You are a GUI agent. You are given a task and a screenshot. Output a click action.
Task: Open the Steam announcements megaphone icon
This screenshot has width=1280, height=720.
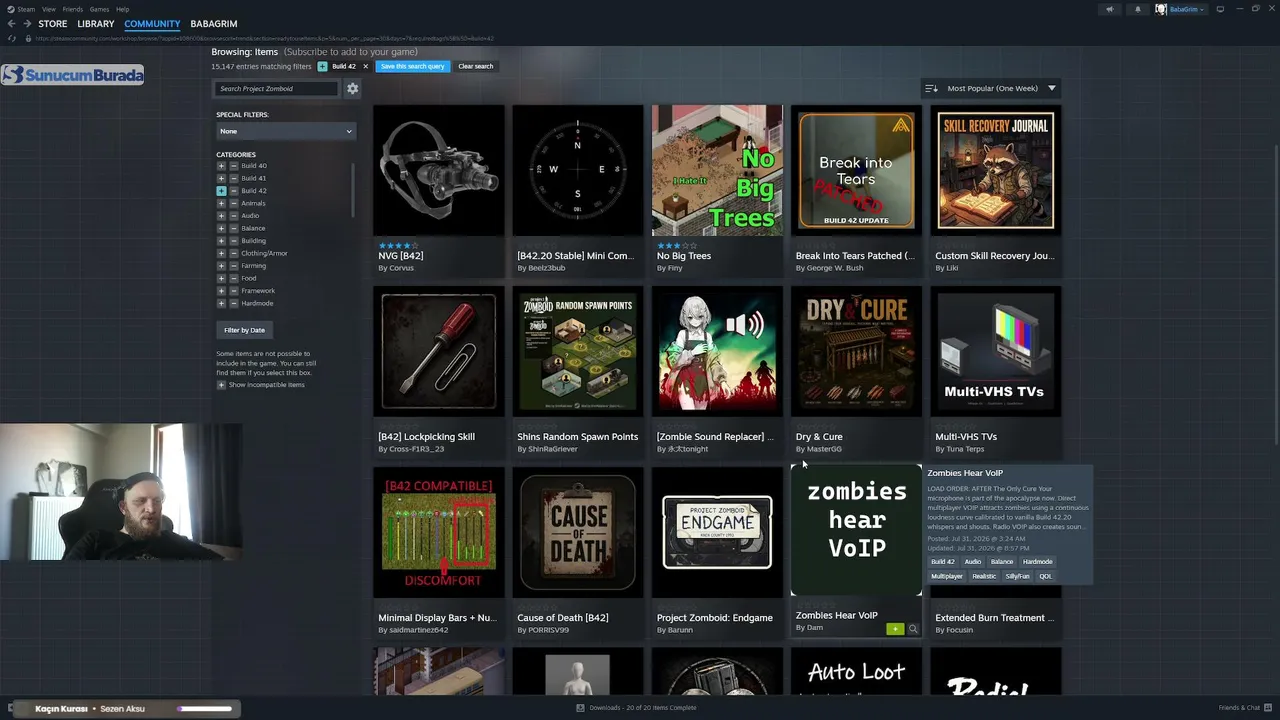click(1109, 9)
